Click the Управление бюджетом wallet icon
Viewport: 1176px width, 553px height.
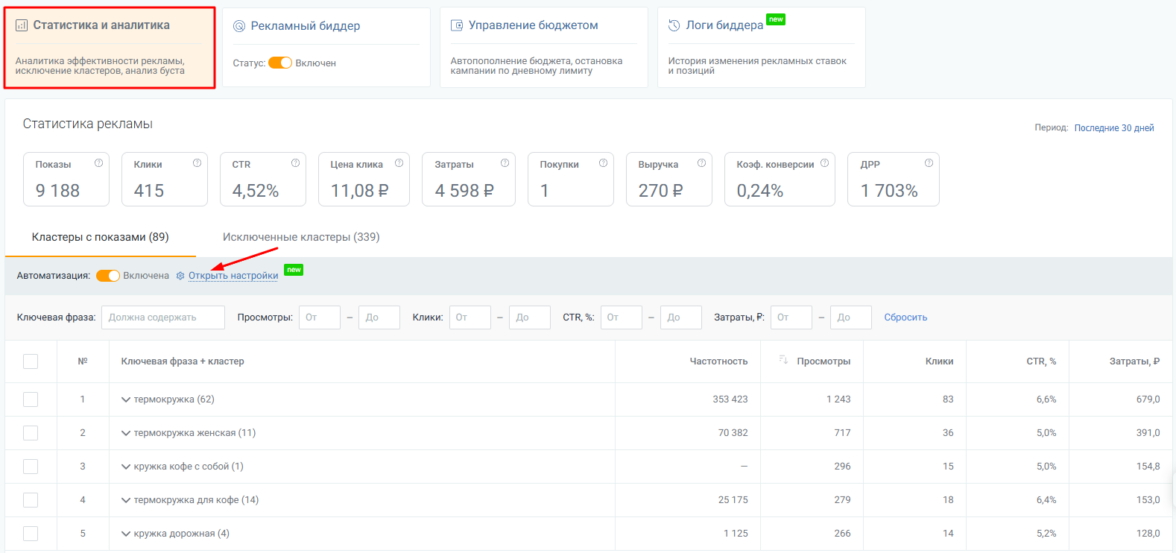coord(456,26)
